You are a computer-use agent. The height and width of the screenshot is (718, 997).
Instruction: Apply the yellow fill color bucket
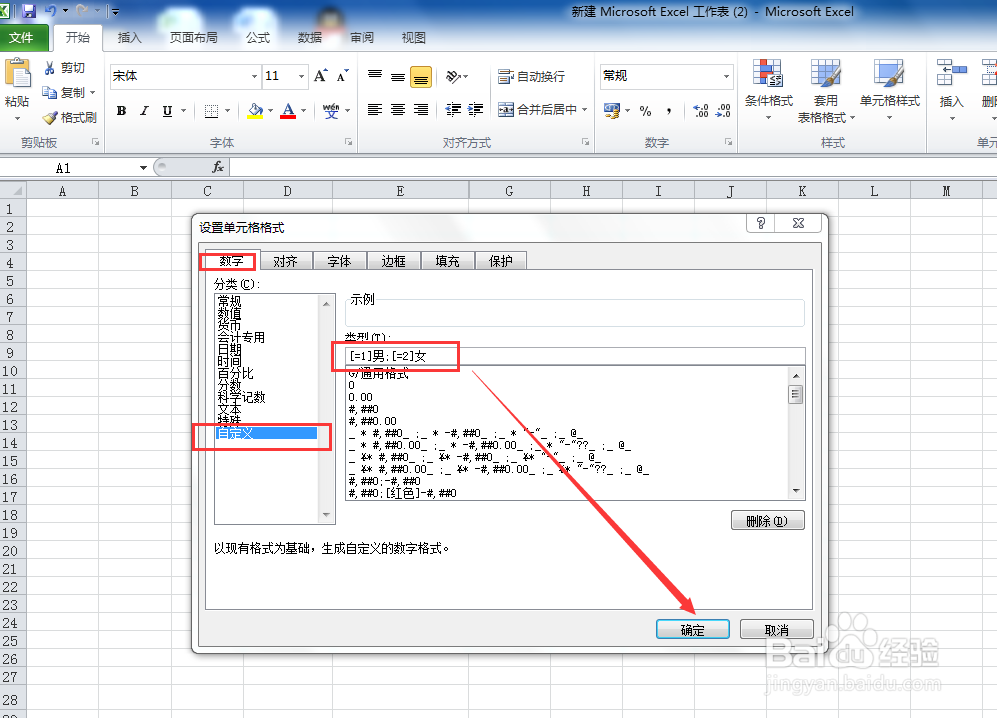coord(256,111)
